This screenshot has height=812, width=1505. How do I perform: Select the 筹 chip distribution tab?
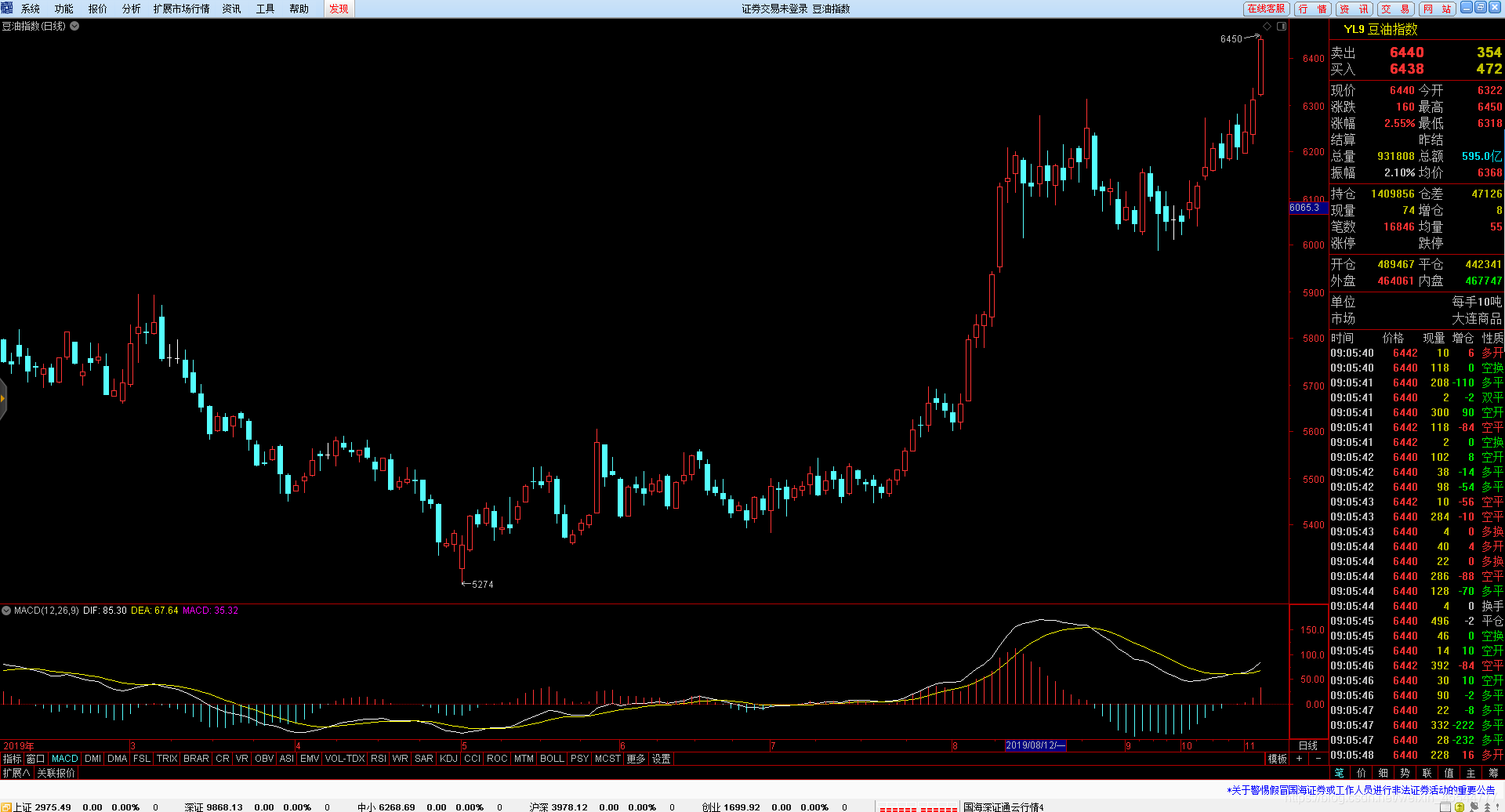click(x=1493, y=773)
